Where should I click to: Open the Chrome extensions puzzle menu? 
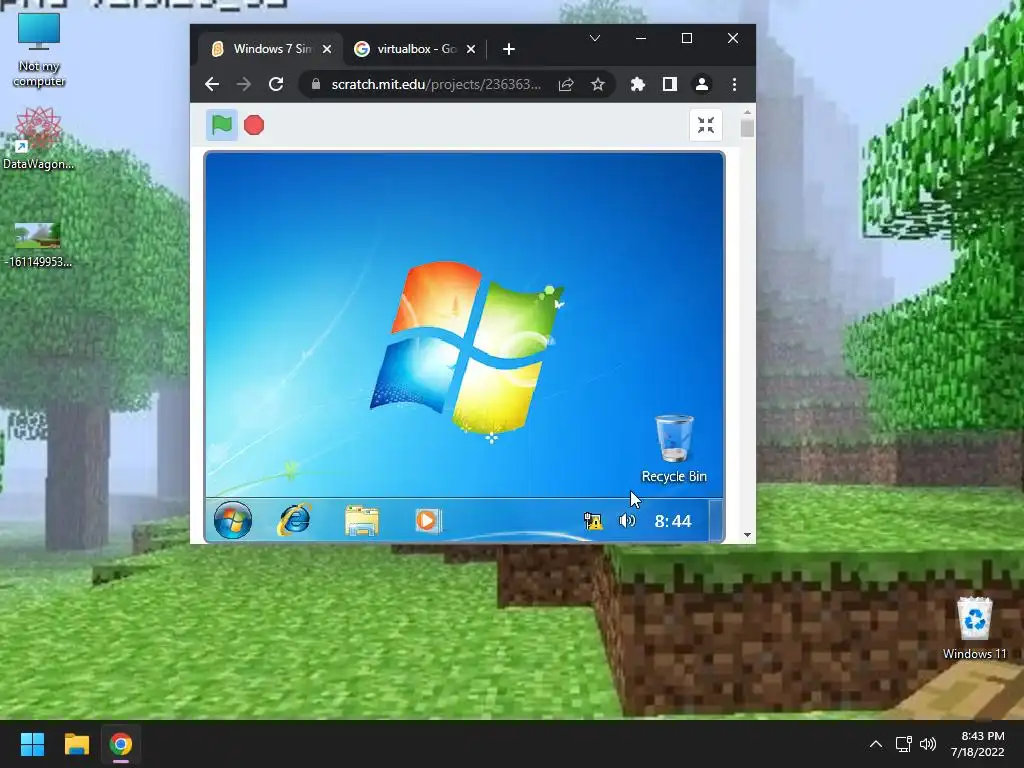637,84
